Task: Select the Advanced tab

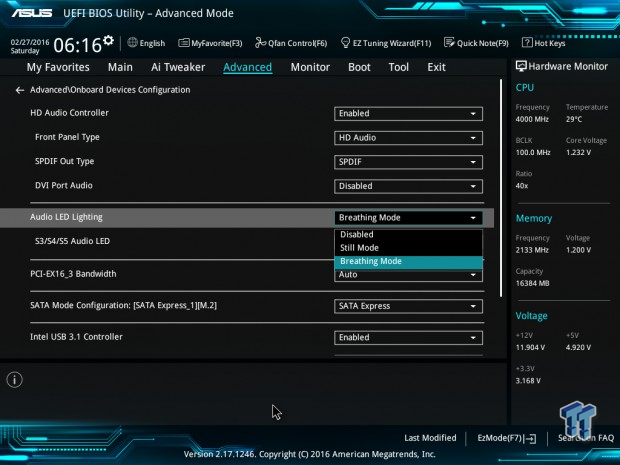Action: tap(248, 67)
